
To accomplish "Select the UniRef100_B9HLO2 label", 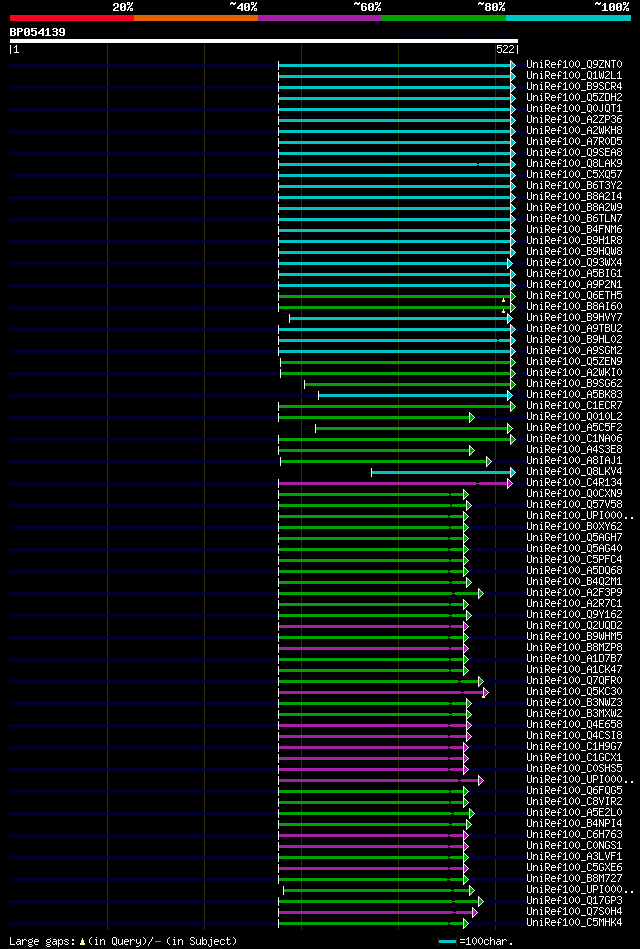I will tap(574, 340).
